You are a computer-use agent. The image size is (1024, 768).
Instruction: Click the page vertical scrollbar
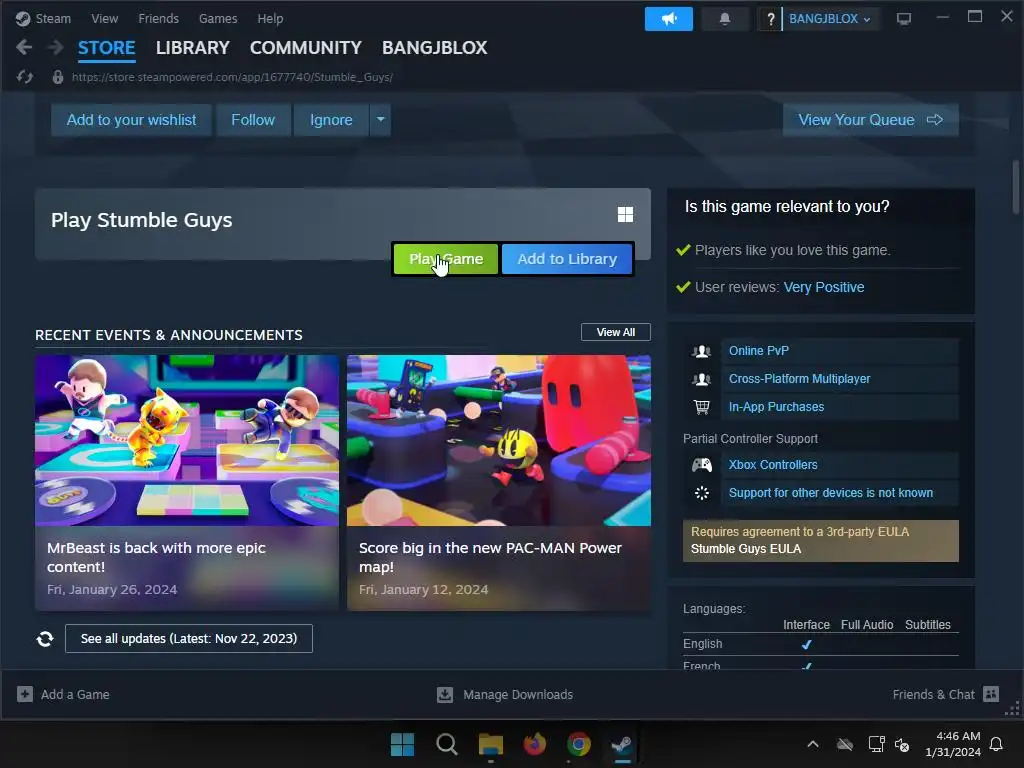click(1016, 187)
